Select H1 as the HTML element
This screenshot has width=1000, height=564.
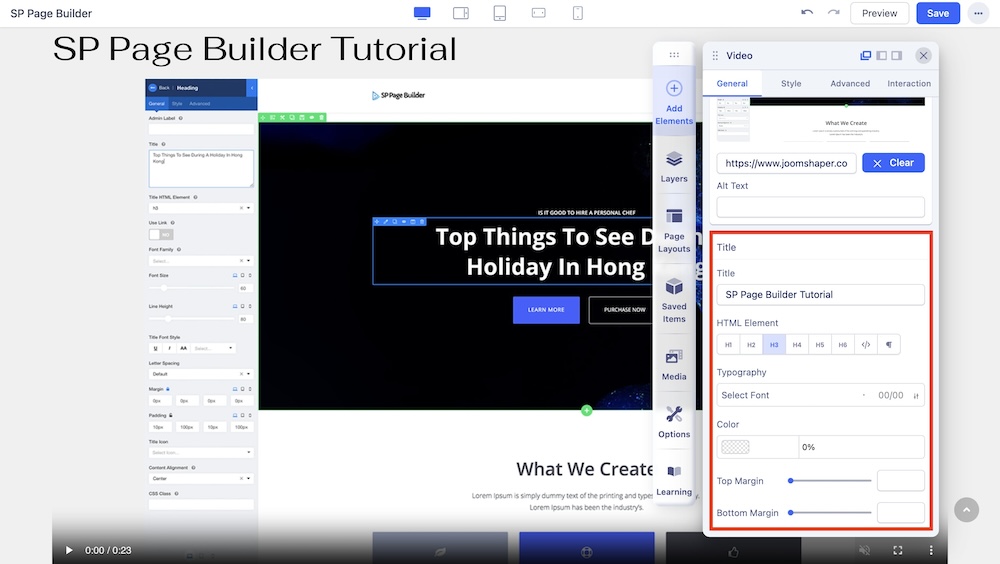coord(729,345)
